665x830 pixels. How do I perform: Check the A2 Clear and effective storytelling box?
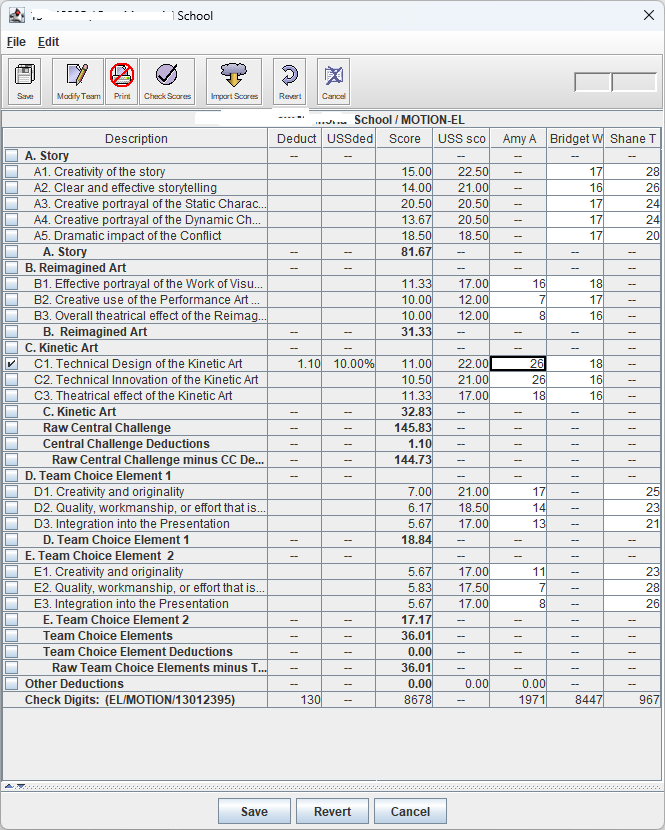[x=11, y=187]
